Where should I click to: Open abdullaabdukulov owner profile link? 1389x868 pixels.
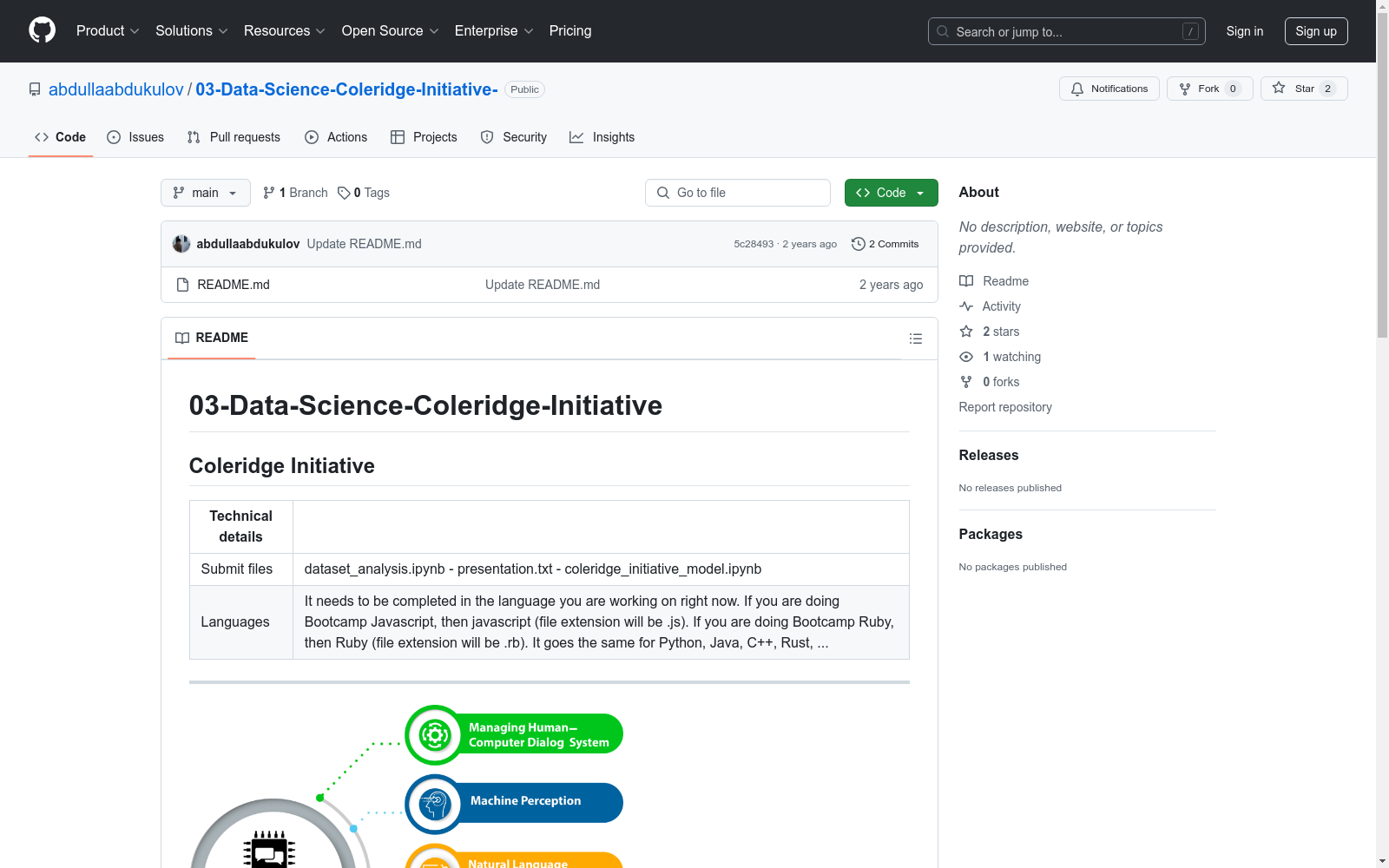pos(116,89)
